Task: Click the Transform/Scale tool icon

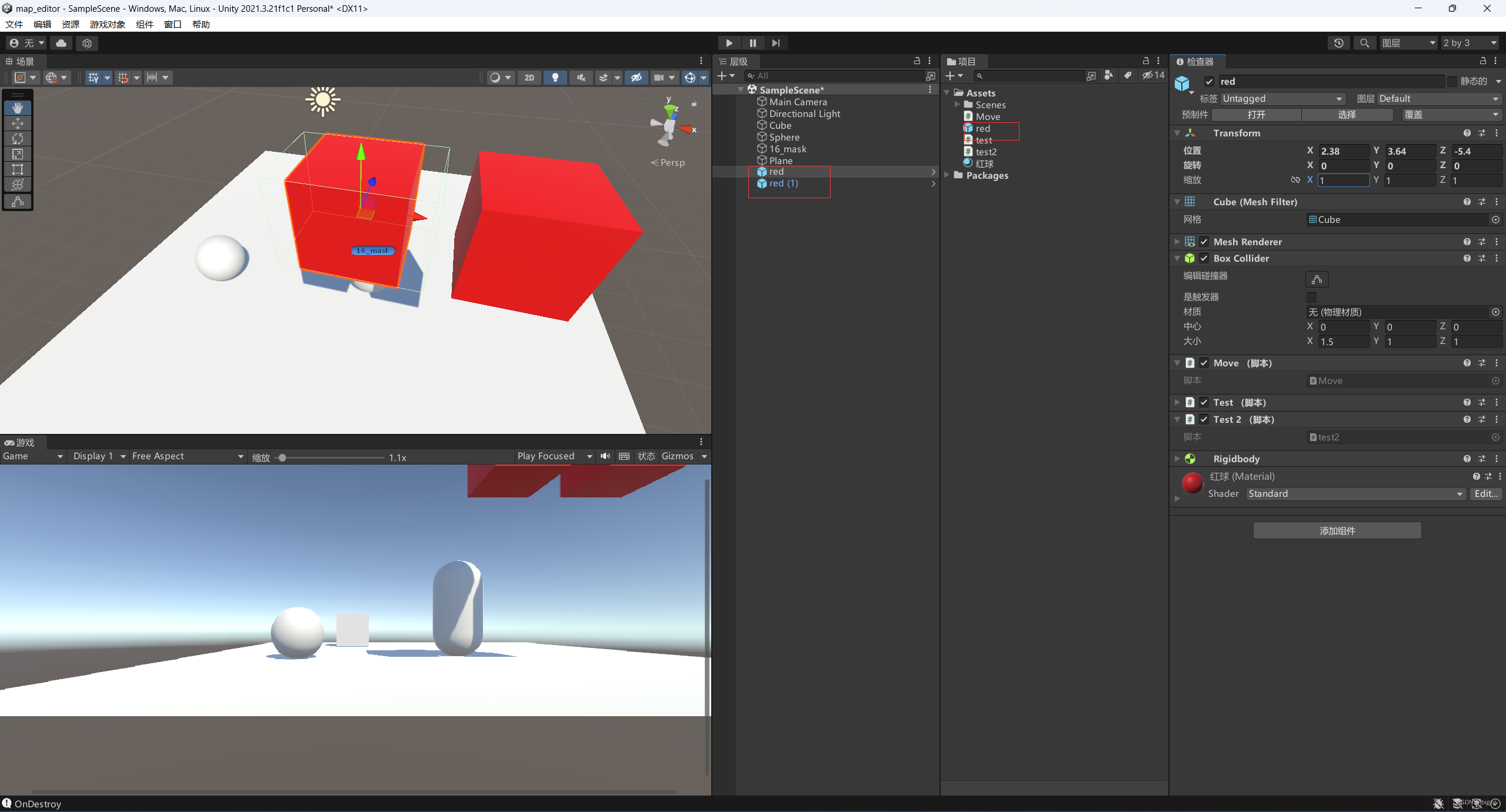Action: pyautogui.click(x=17, y=154)
